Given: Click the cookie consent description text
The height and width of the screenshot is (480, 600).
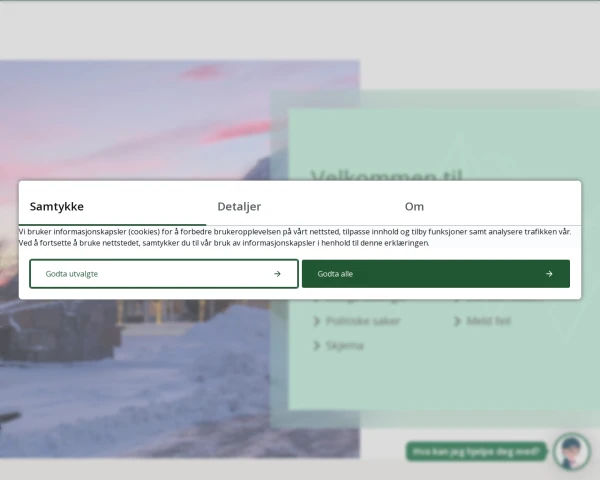Looking at the screenshot, I should click(x=295, y=237).
